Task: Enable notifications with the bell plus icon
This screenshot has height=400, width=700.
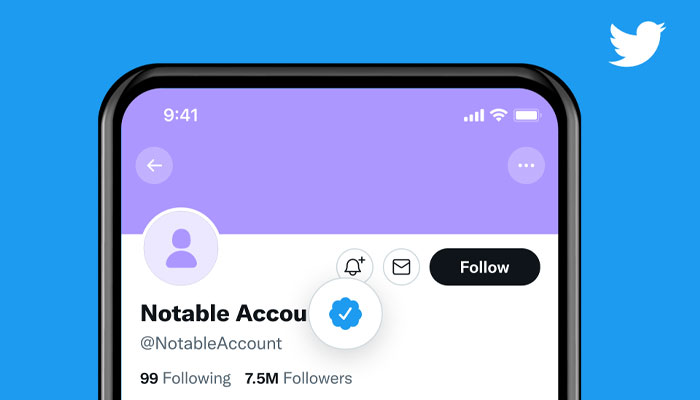Action: 354,267
